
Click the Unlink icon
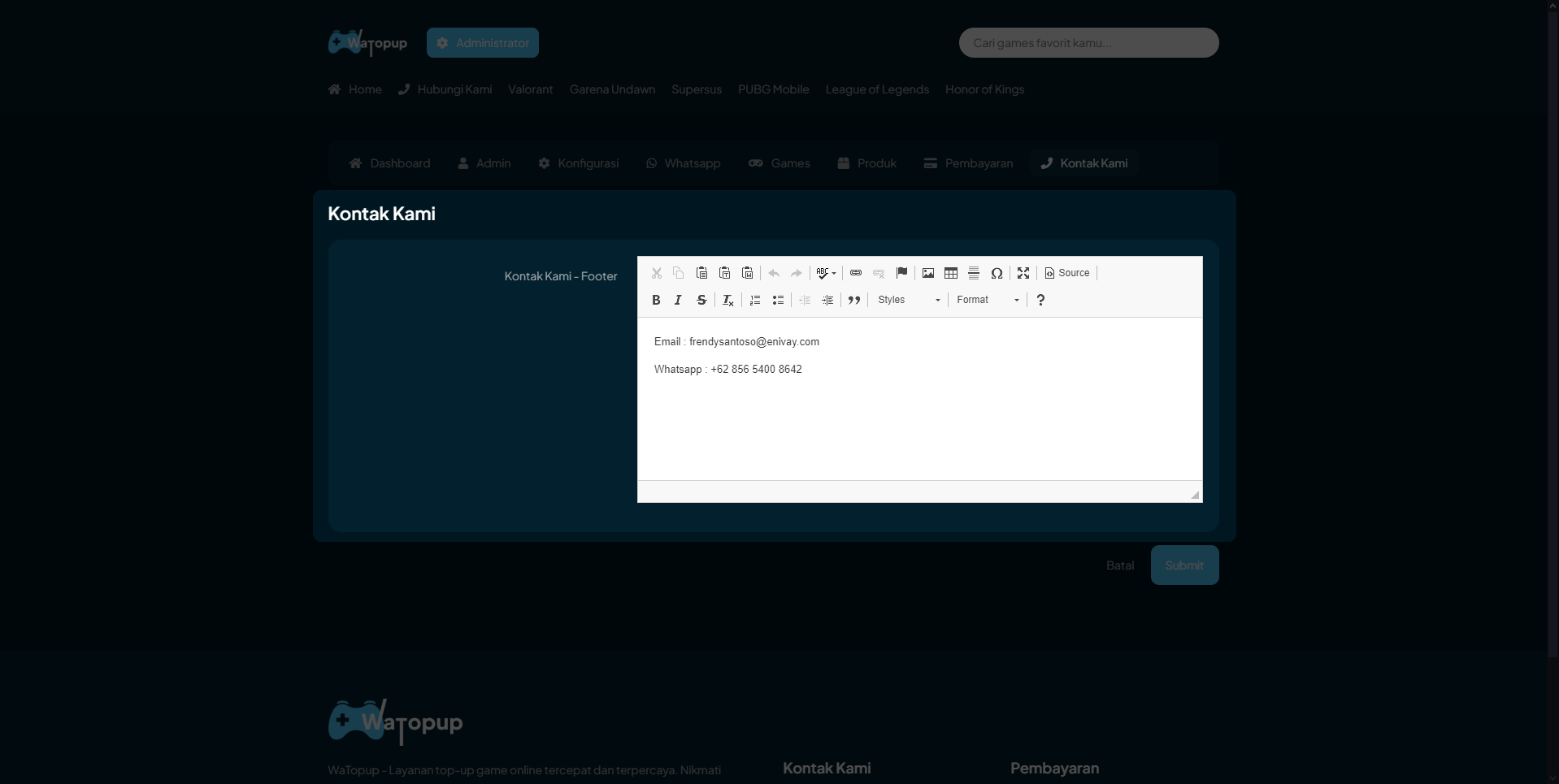coord(879,273)
